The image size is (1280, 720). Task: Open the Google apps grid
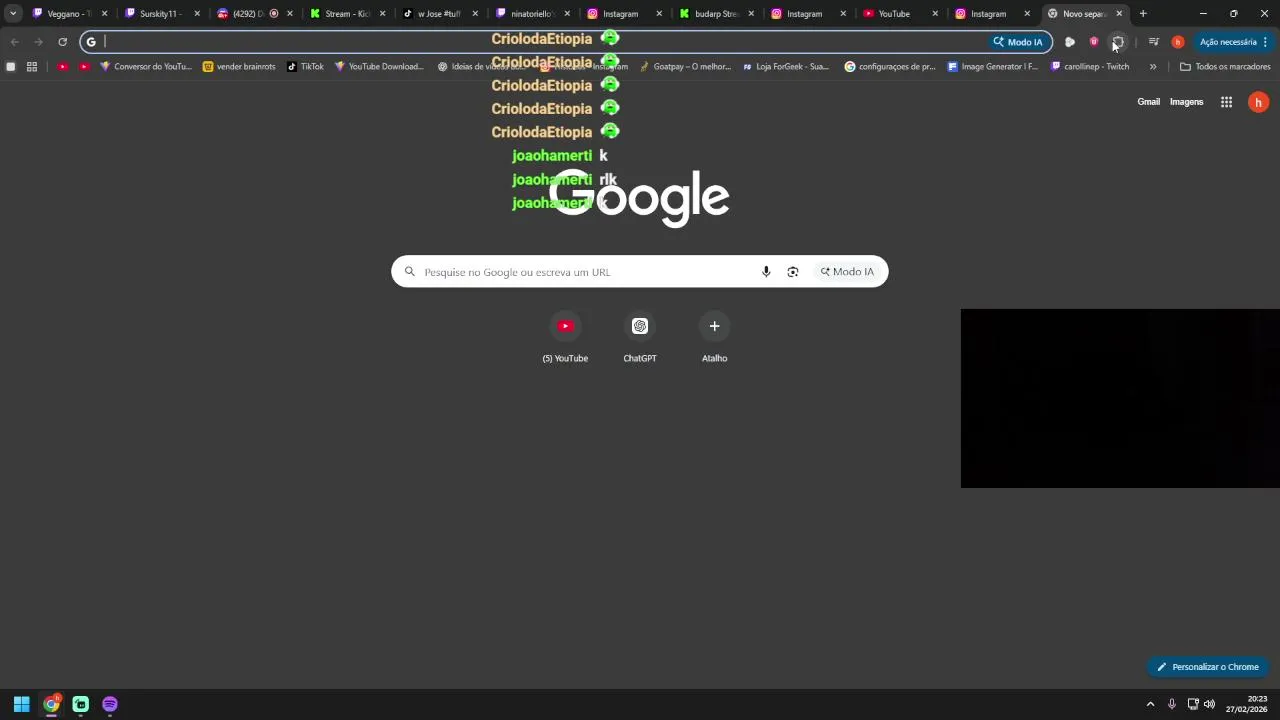click(1226, 102)
